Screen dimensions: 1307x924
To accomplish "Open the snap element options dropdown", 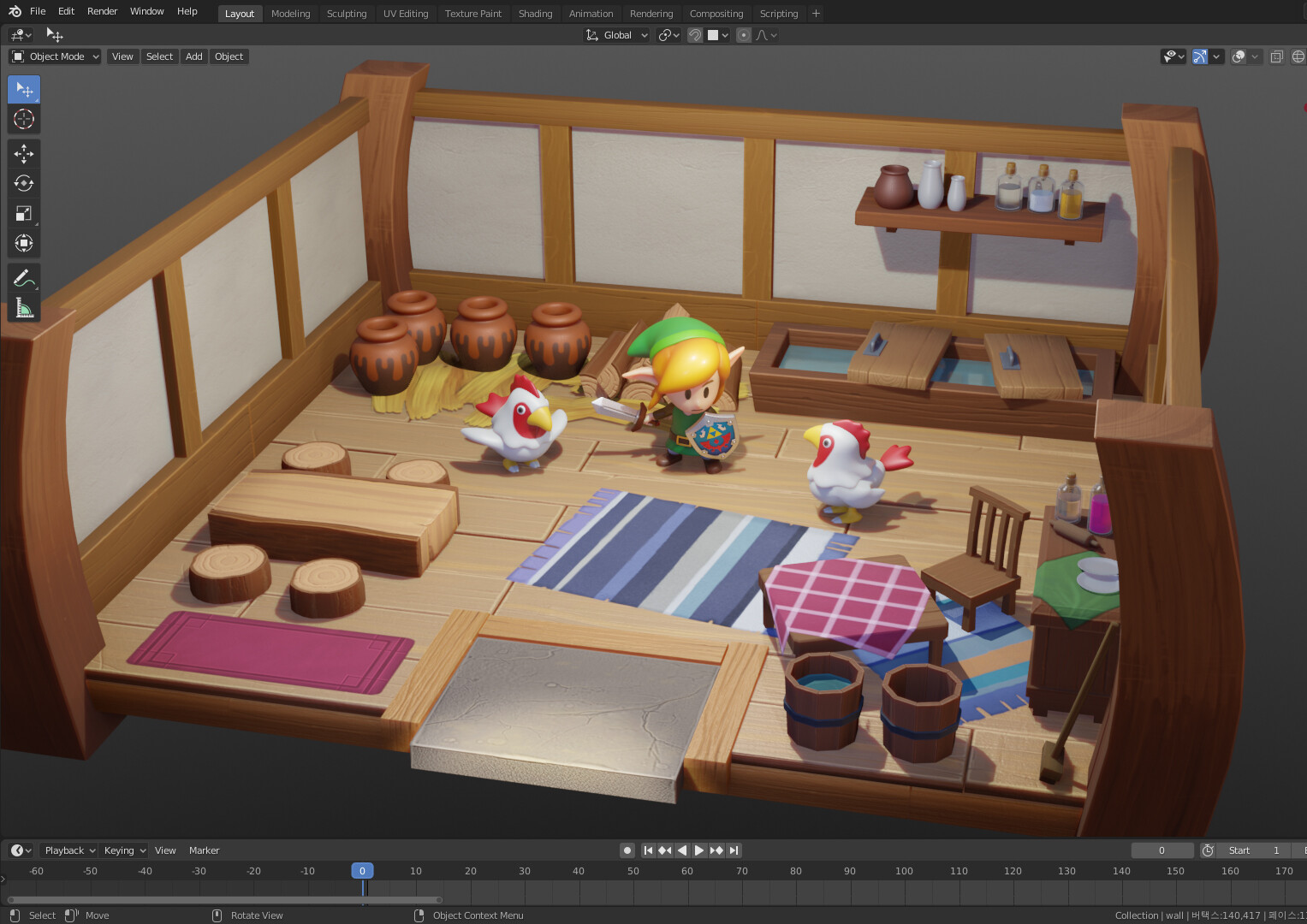I will (x=718, y=35).
